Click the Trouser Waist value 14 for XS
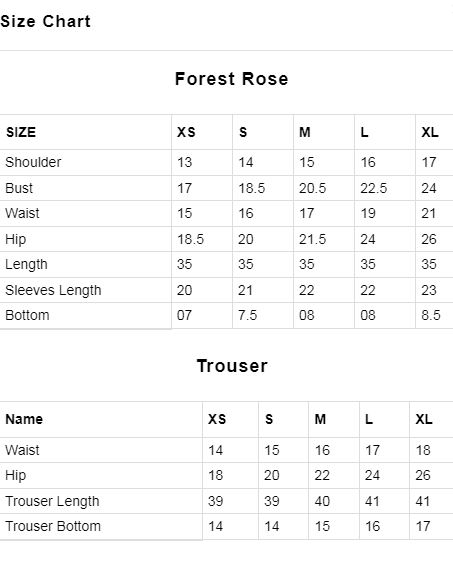The height and width of the screenshot is (562, 453). tap(215, 450)
